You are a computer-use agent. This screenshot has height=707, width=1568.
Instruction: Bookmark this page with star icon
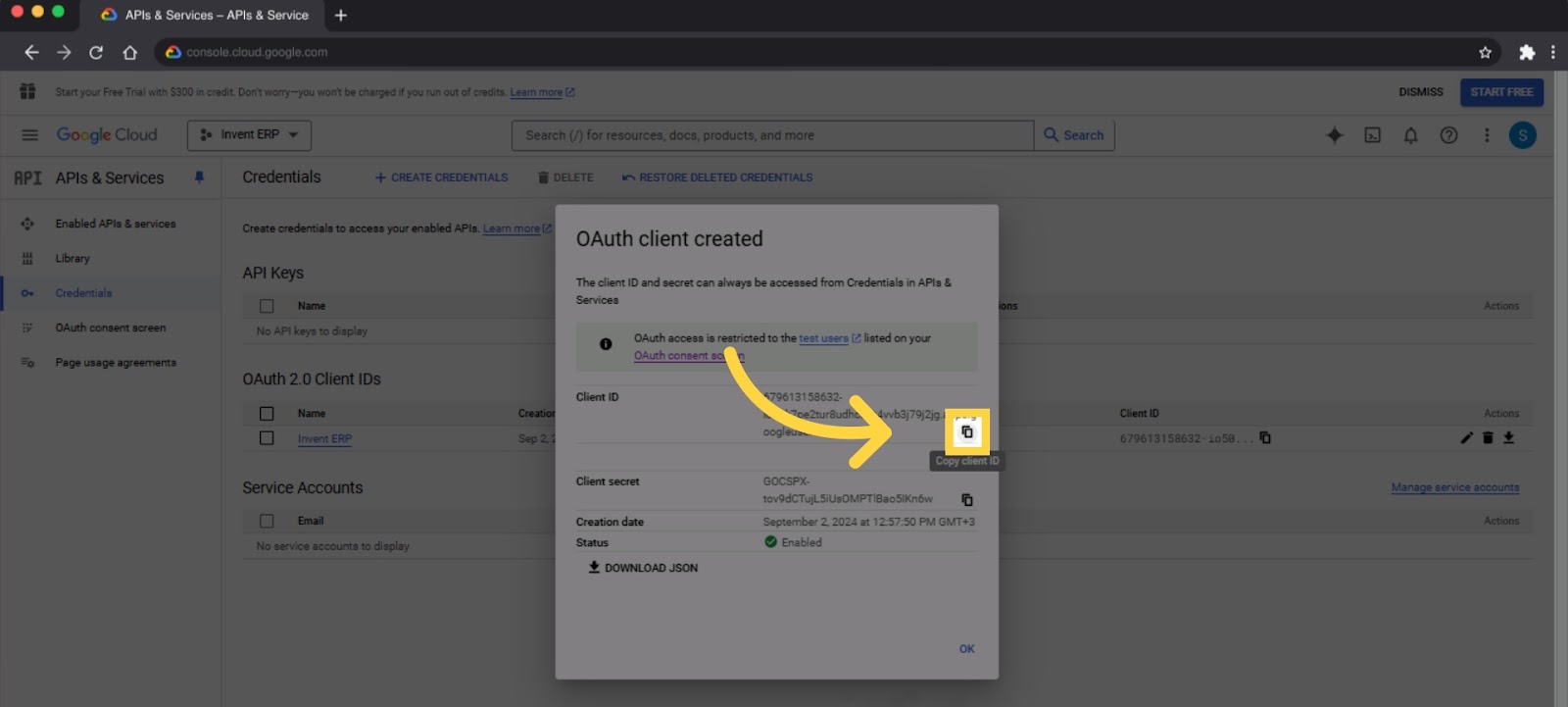1485,52
